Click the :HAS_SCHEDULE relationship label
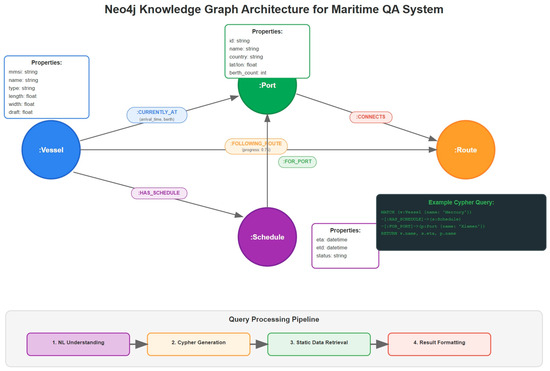 coord(159,193)
